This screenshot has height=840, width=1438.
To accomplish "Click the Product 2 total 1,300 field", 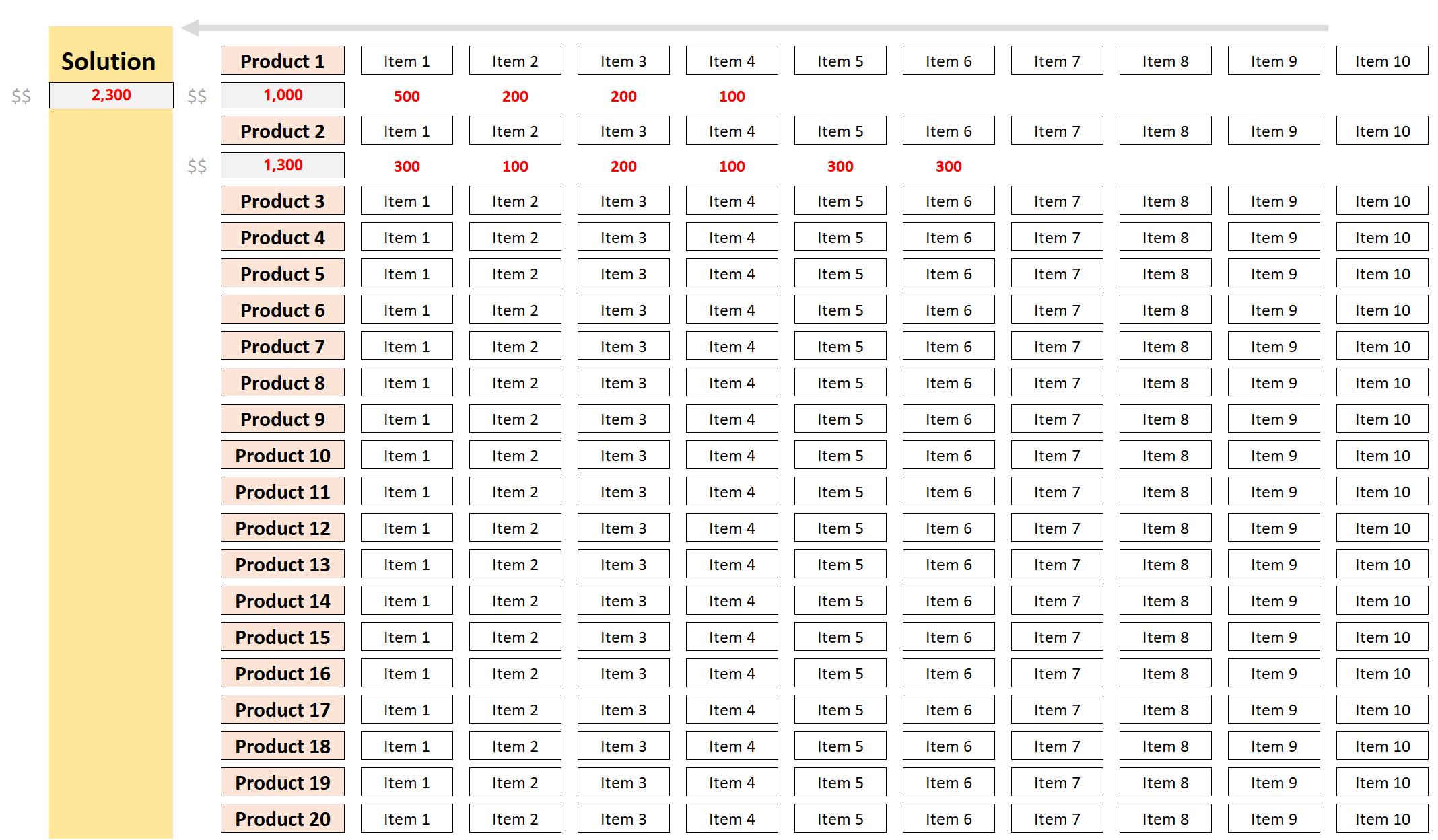I will coord(282,165).
